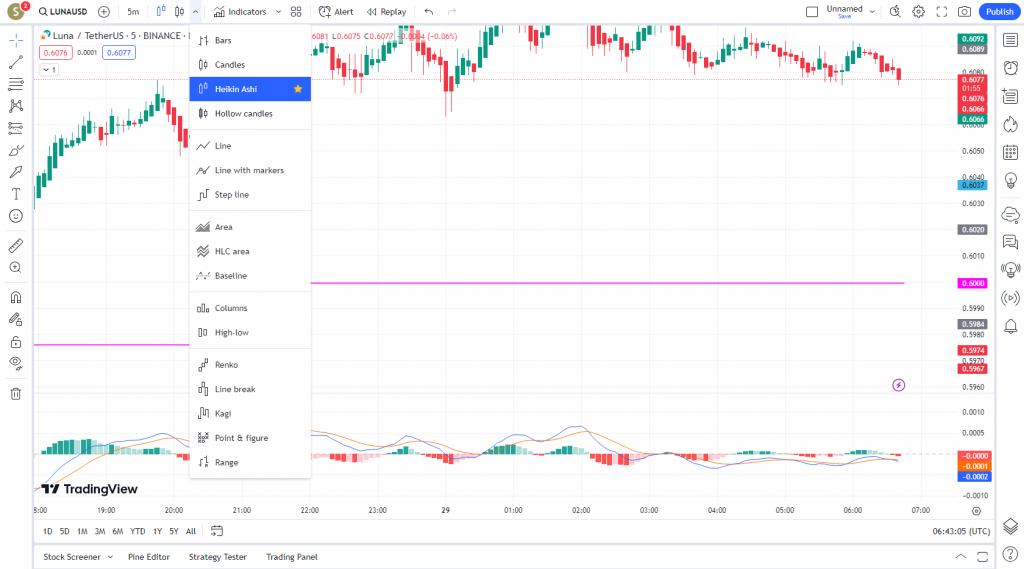
Task: Open the quick search icon
Action: pos(895,12)
